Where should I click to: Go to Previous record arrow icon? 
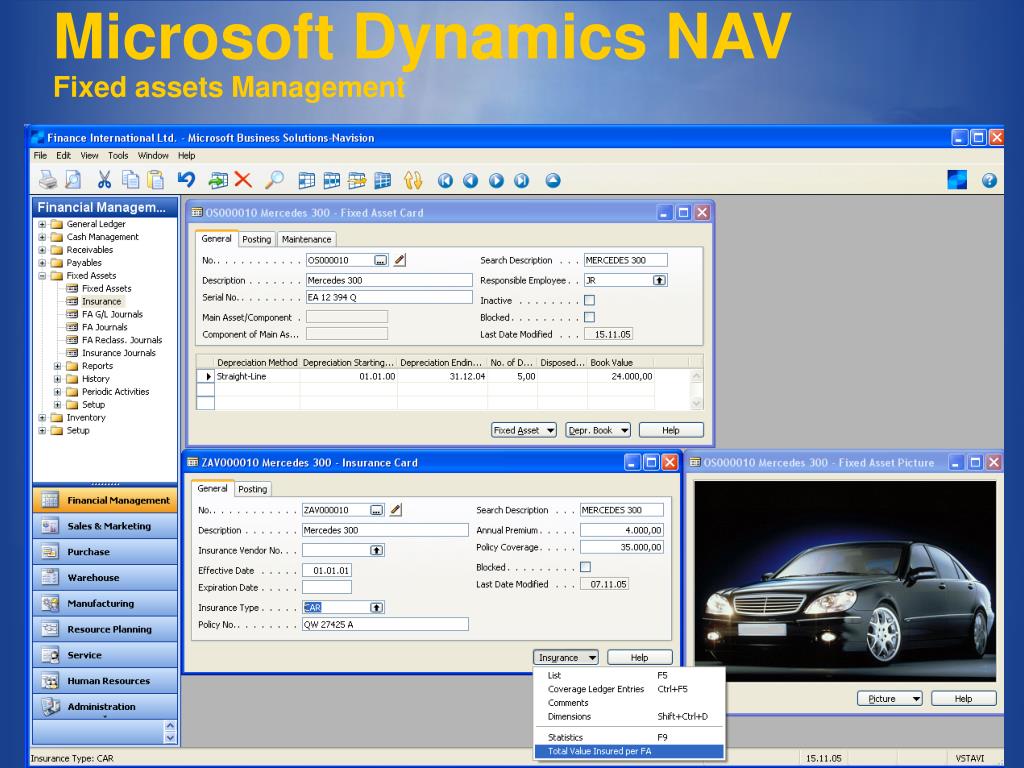tap(471, 180)
